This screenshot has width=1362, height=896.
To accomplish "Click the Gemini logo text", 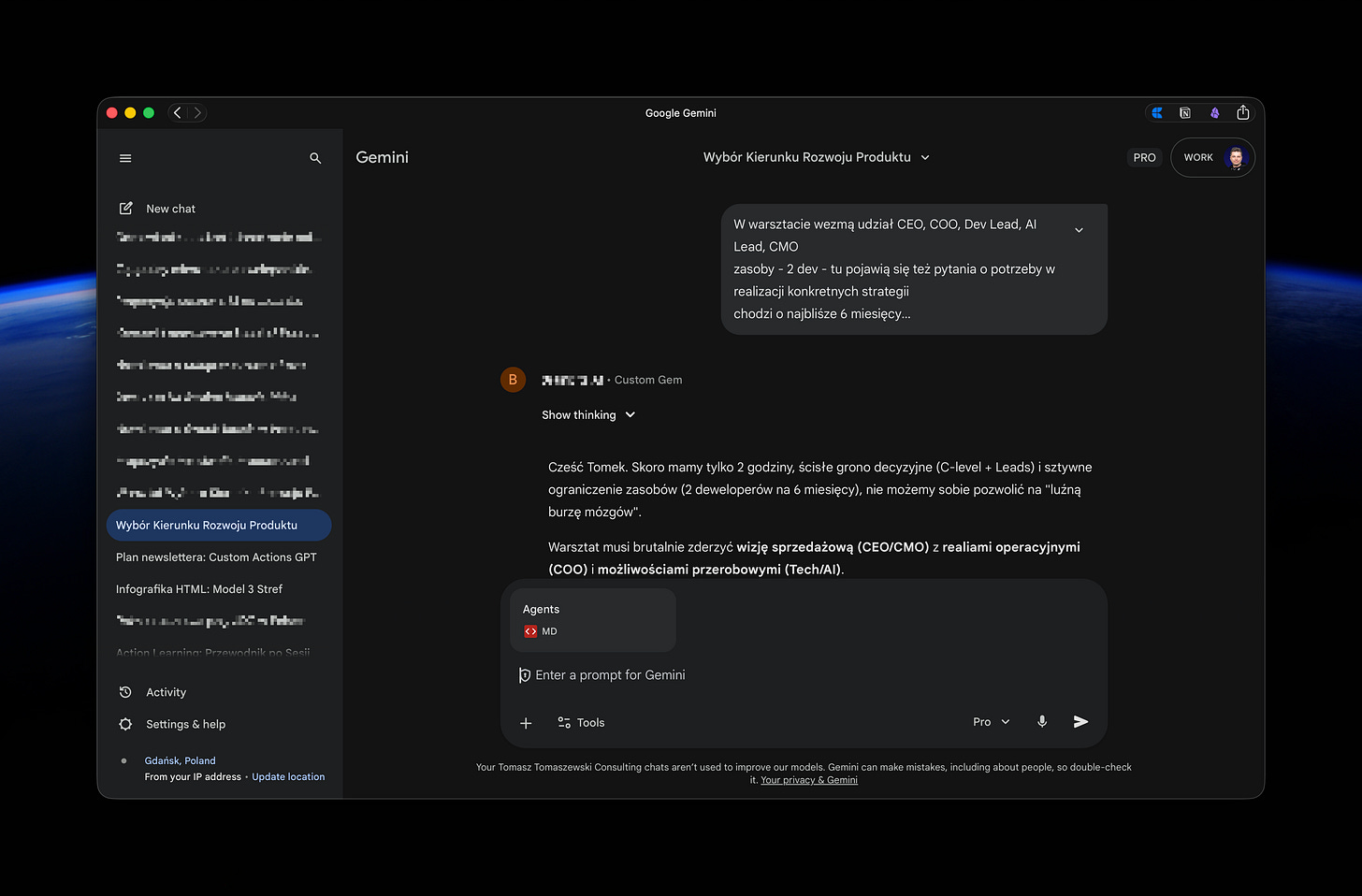I will [382, 157].
